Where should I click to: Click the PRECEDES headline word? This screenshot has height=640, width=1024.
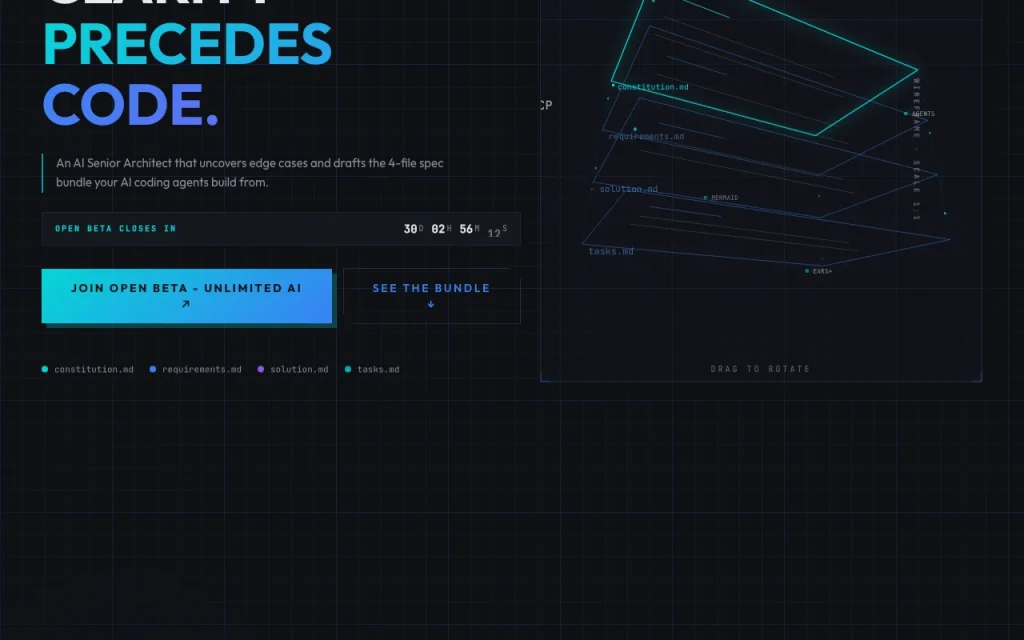187,44
